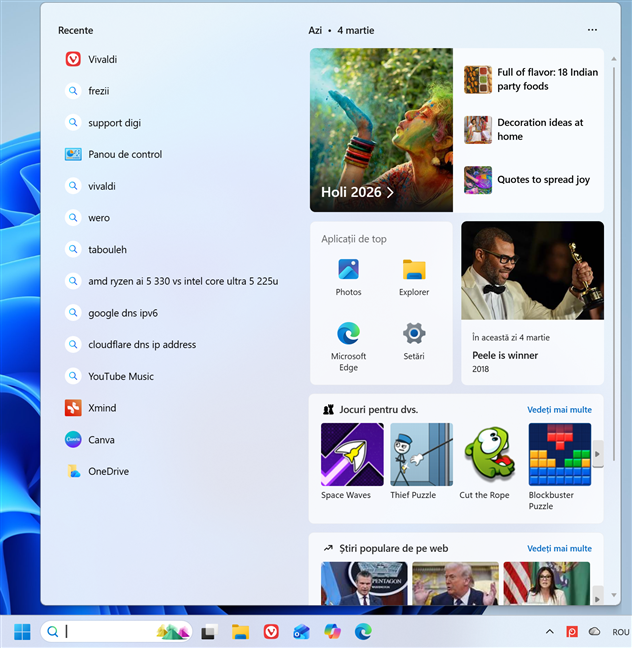This screenshot has height=648, width=632.
Task: Open OneDrive from recent items
Action: (x=107, y=472)
